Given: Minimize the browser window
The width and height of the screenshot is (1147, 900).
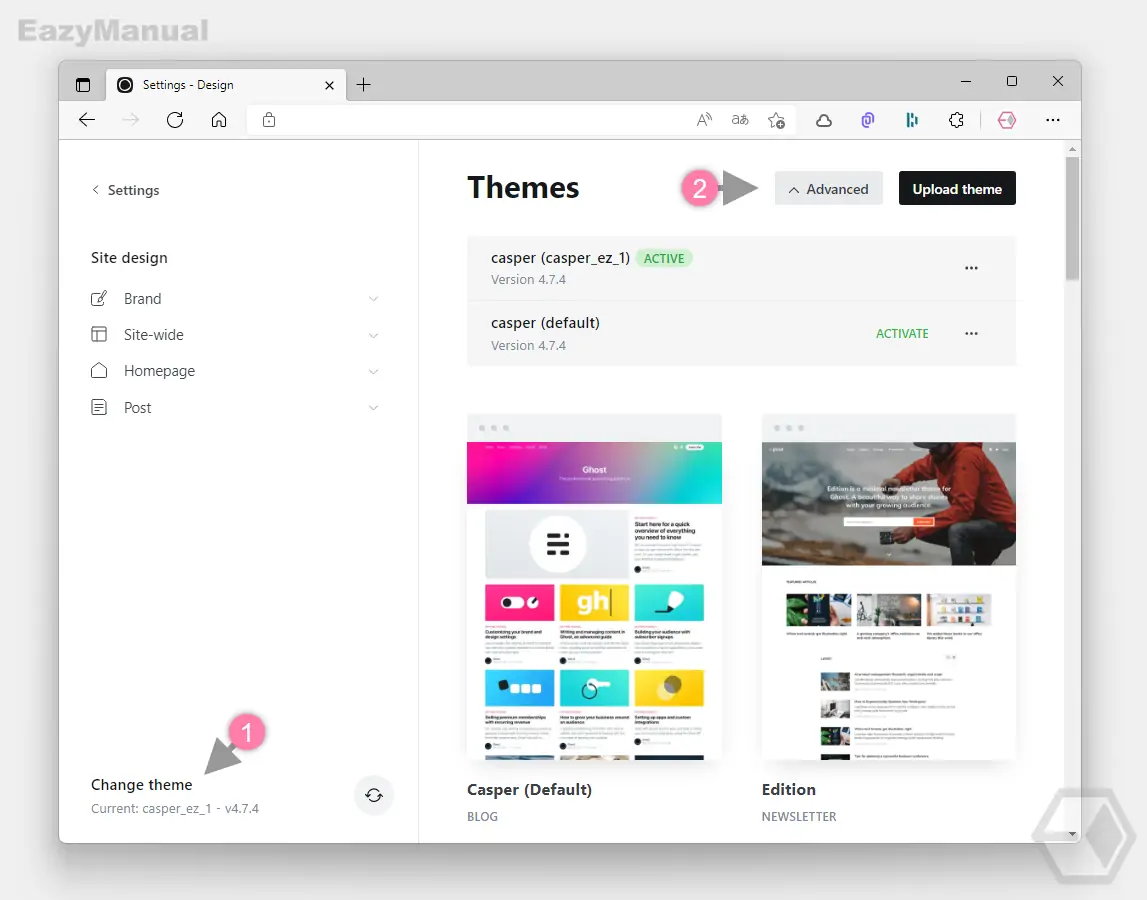Looking at the screenshot, I should point(966,81).
